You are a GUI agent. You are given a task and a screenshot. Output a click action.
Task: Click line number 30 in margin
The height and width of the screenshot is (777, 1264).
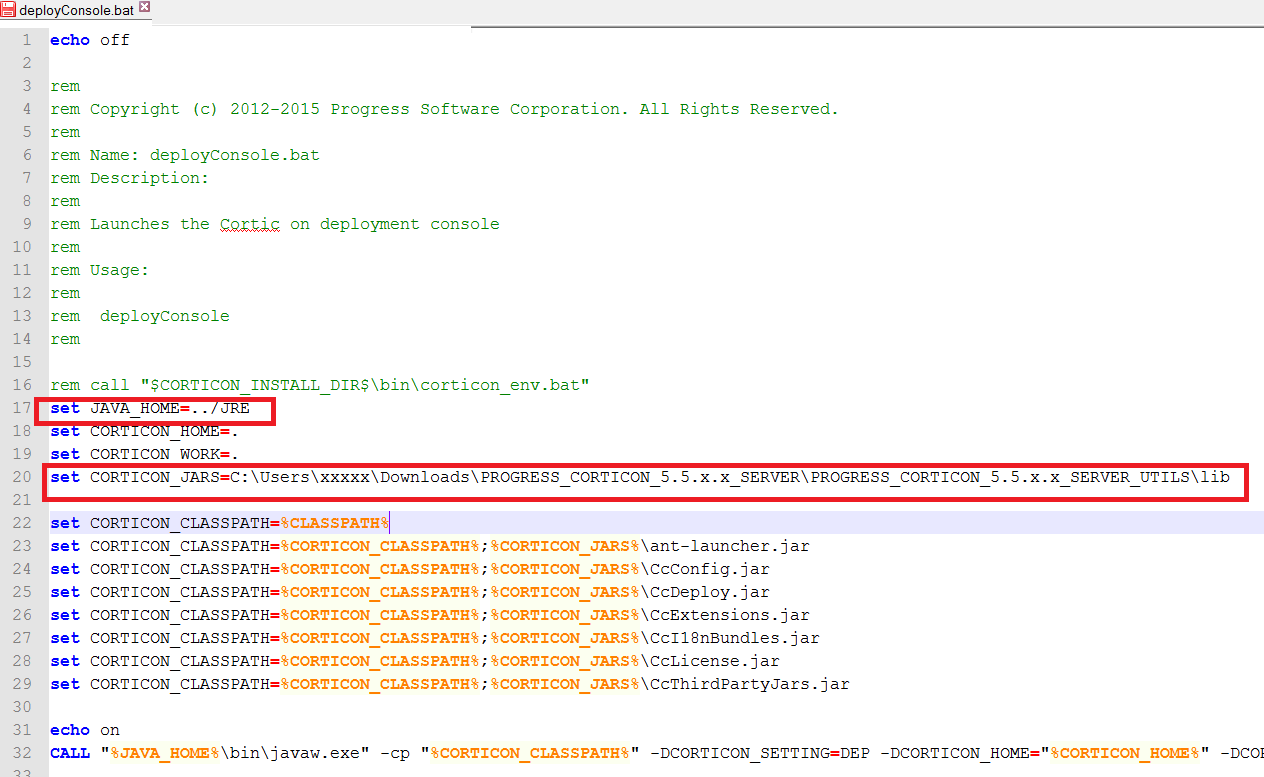(22, 707)
